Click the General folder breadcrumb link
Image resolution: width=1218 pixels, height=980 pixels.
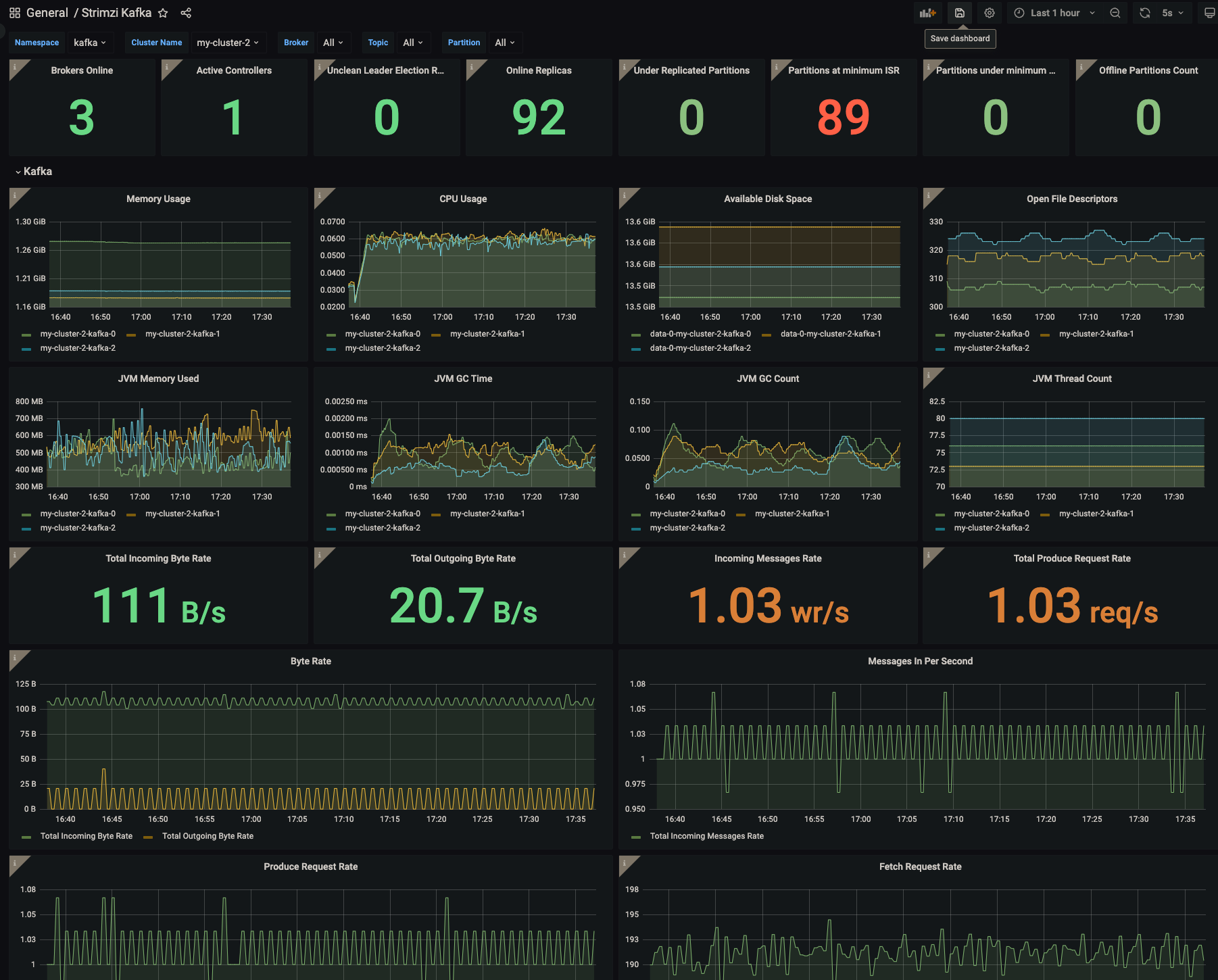[47, 13]
